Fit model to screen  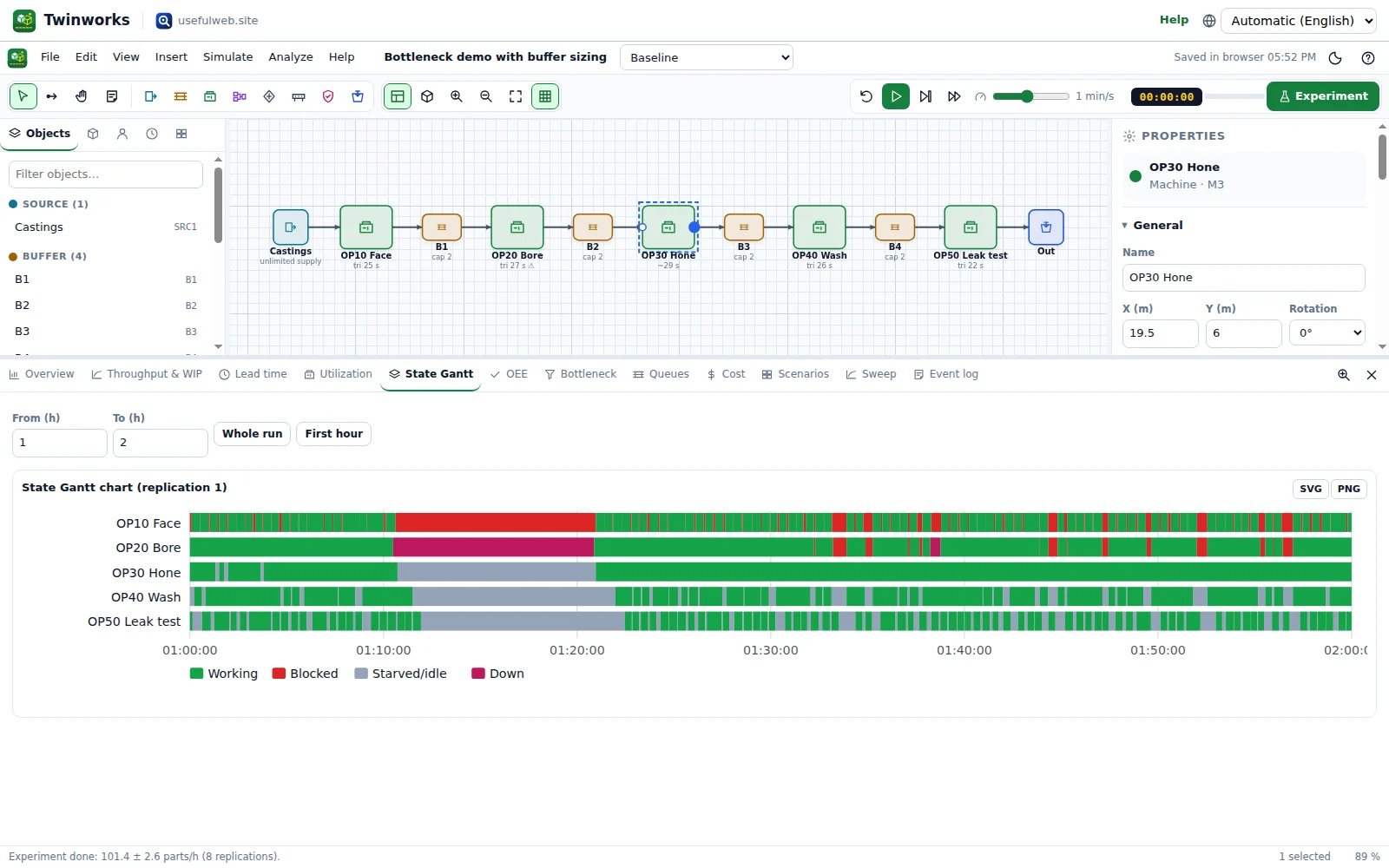point(516,96)
